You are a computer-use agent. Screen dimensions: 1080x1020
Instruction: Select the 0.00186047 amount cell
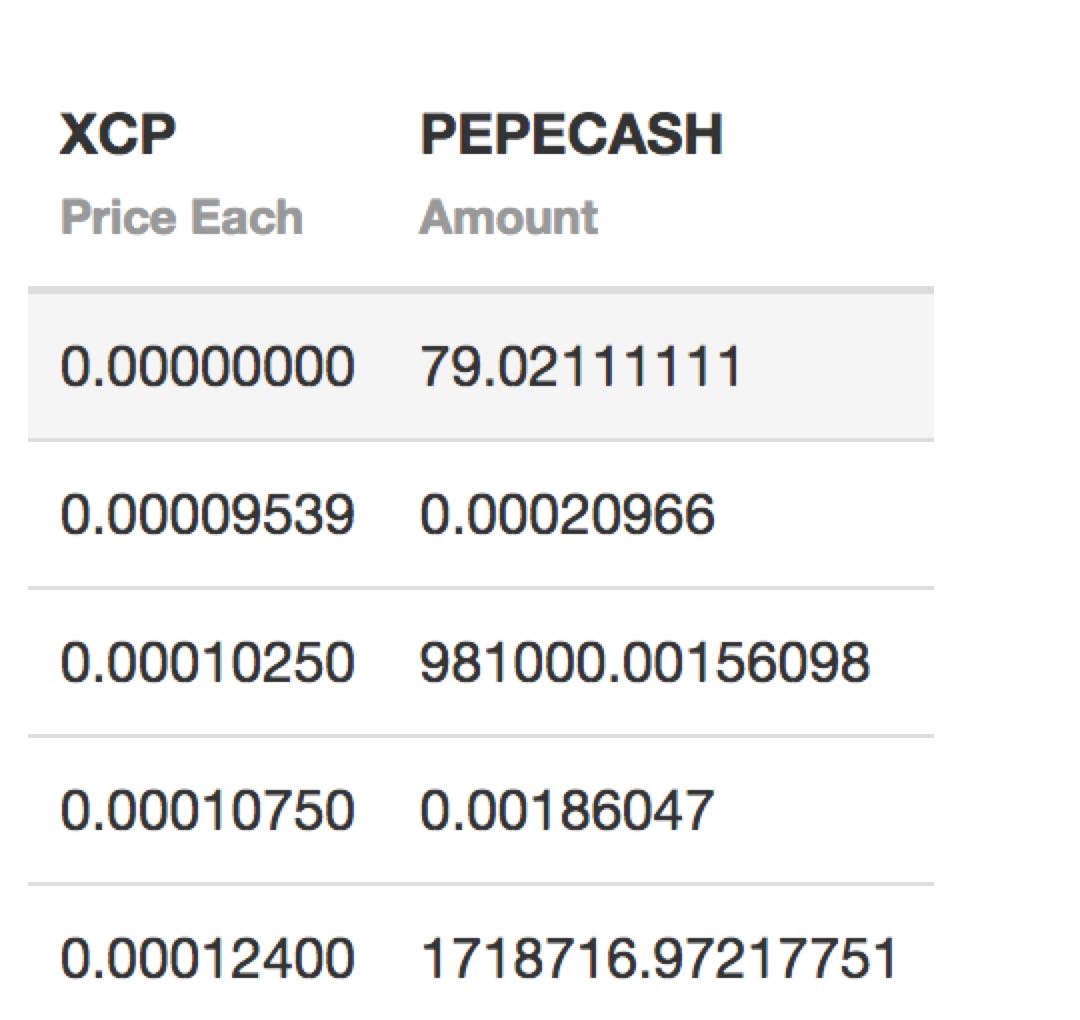coord(566,810)
